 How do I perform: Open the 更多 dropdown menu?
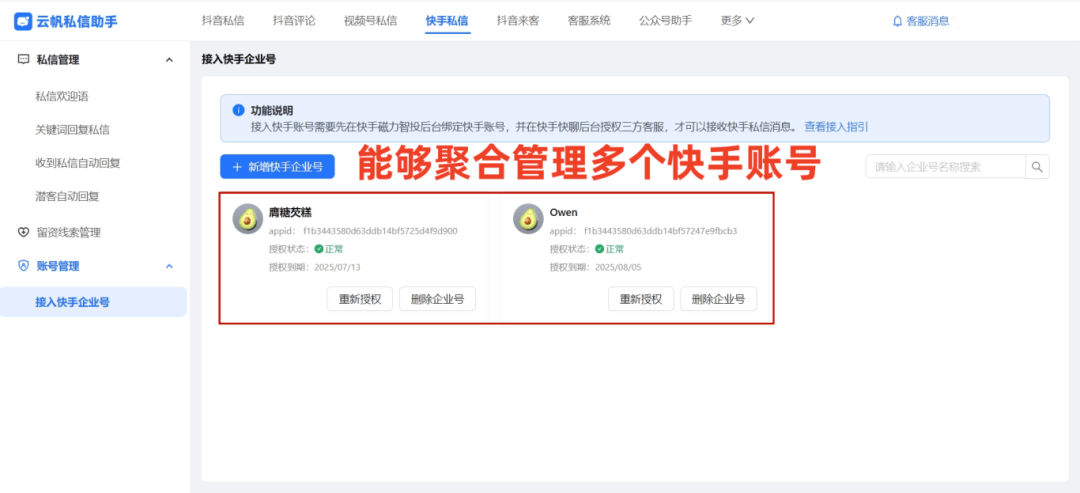pos(737,21)
